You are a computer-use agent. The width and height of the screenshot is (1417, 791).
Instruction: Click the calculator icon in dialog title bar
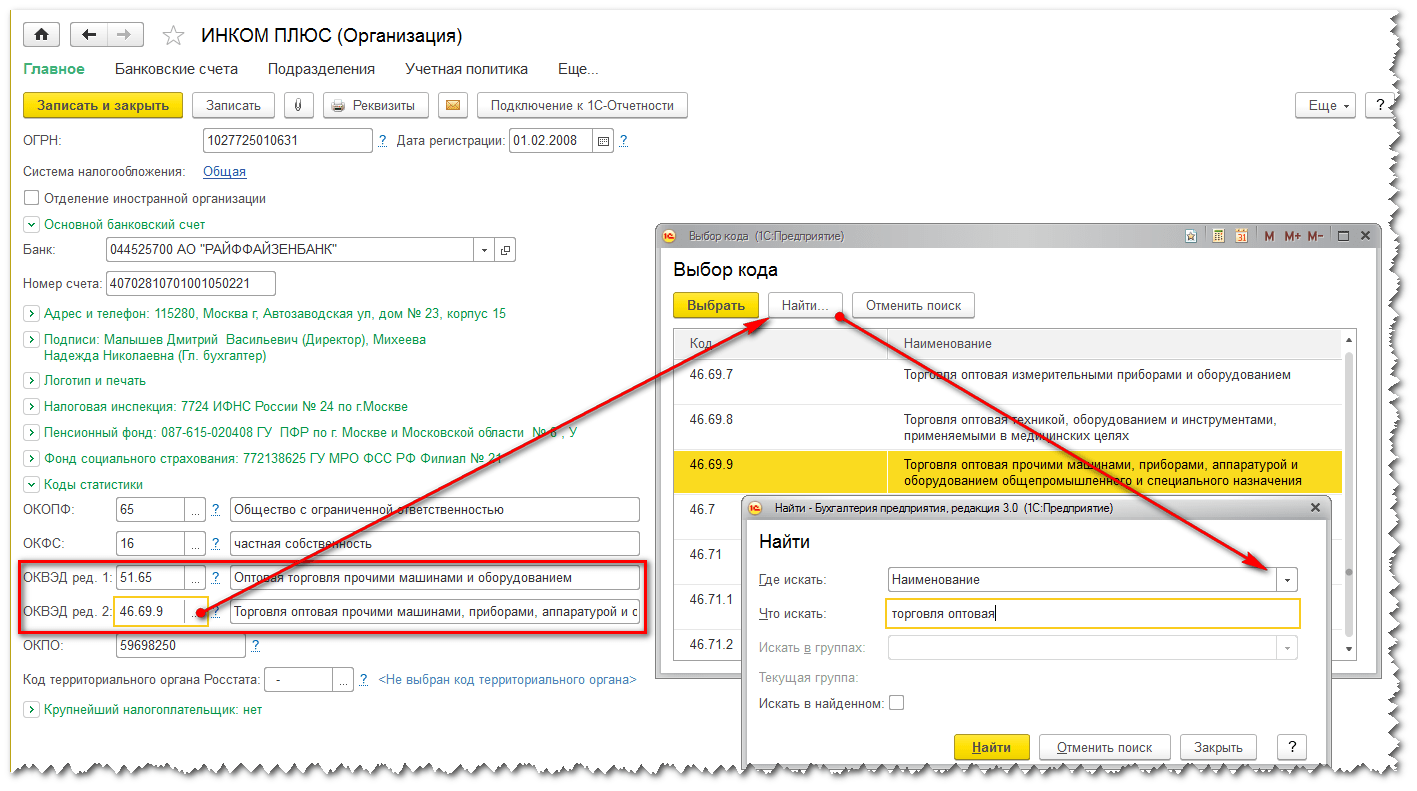(1218, 237)
